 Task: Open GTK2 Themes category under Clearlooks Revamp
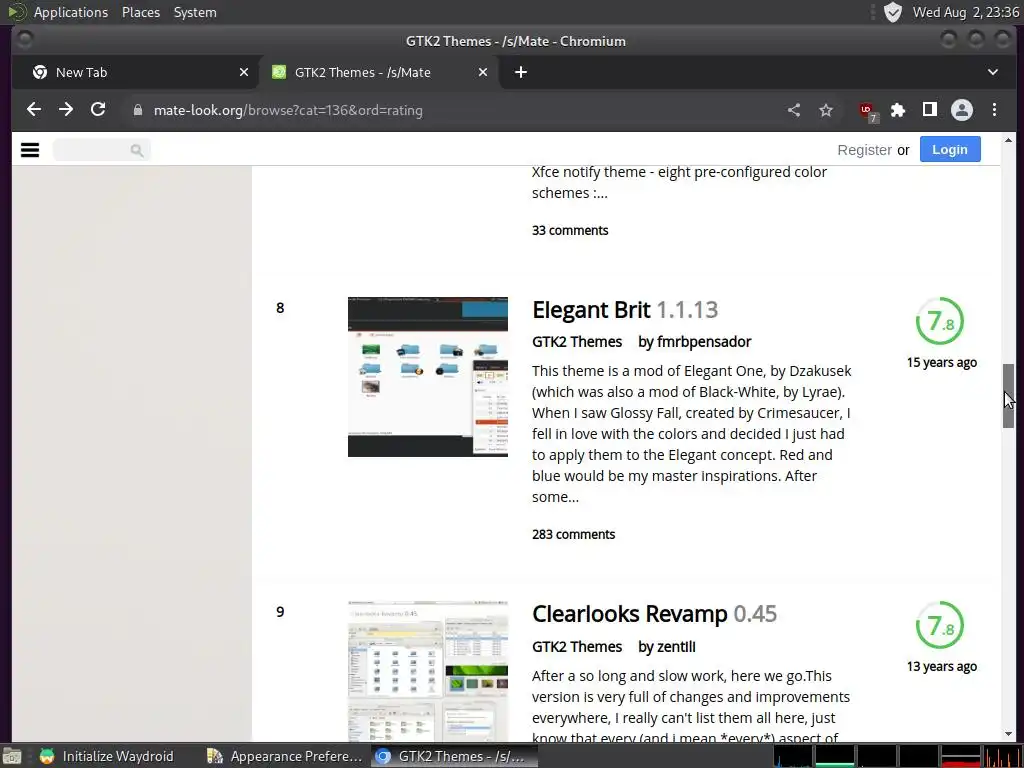pyautogui.click(x=577, y=647)
